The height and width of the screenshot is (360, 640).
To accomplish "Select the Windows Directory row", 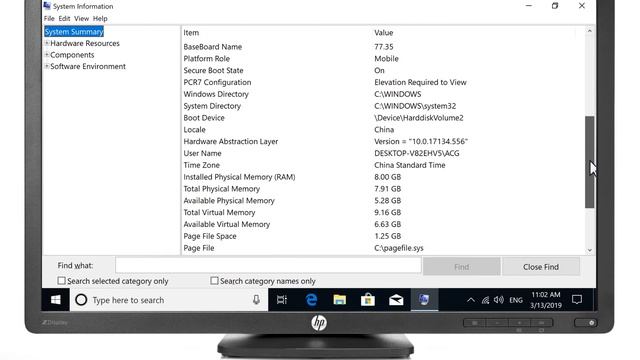I will tap(383, 94).
